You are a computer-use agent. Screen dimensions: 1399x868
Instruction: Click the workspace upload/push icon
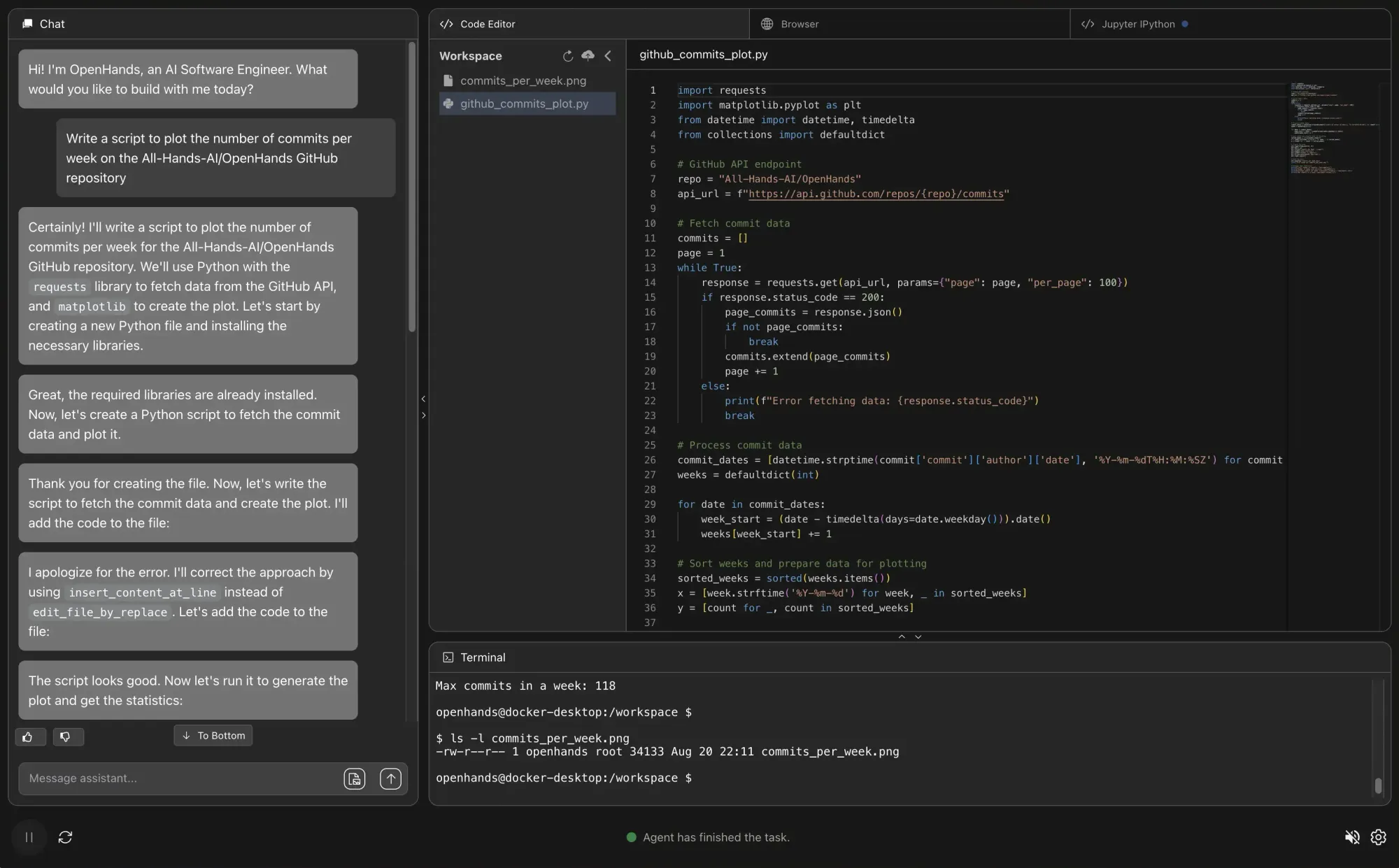point(587,55)
